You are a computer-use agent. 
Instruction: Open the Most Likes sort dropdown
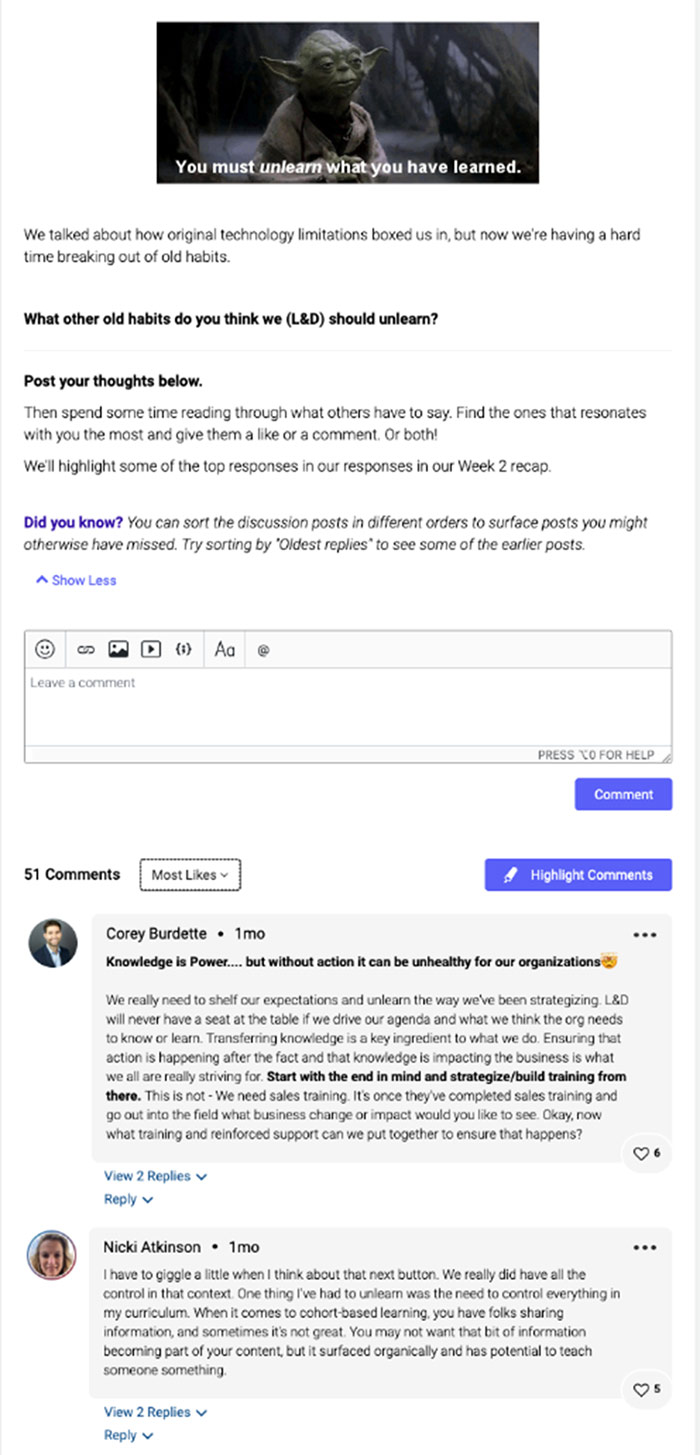click(190, 875)
